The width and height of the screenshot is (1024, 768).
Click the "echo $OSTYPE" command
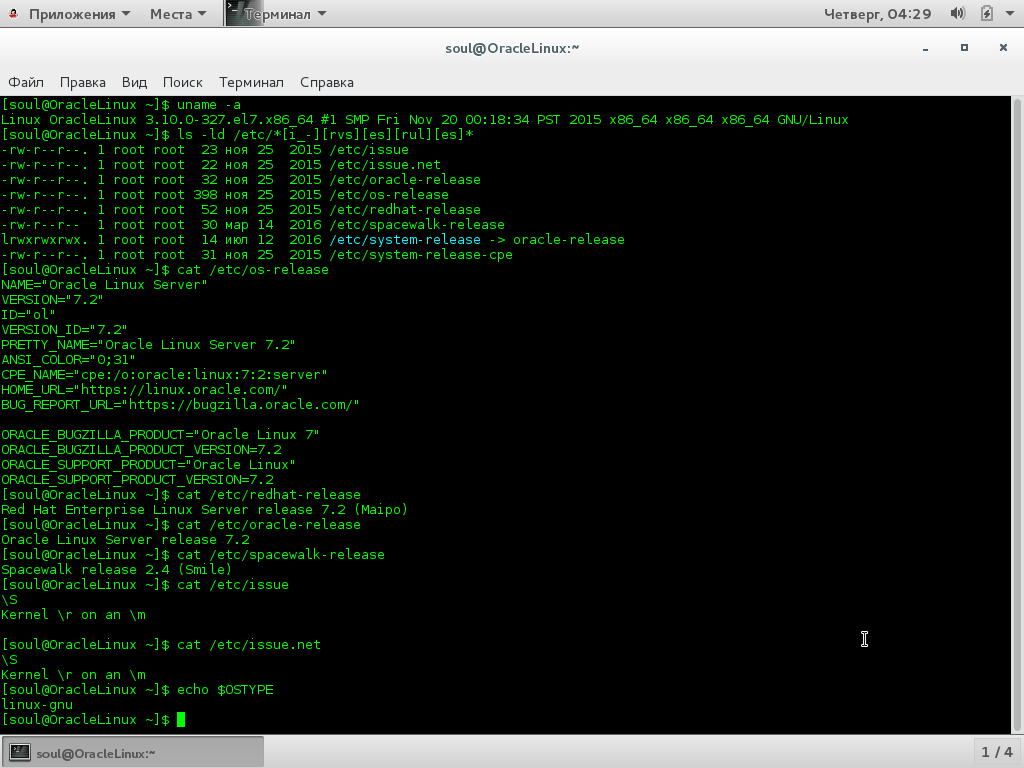[225, 690]
